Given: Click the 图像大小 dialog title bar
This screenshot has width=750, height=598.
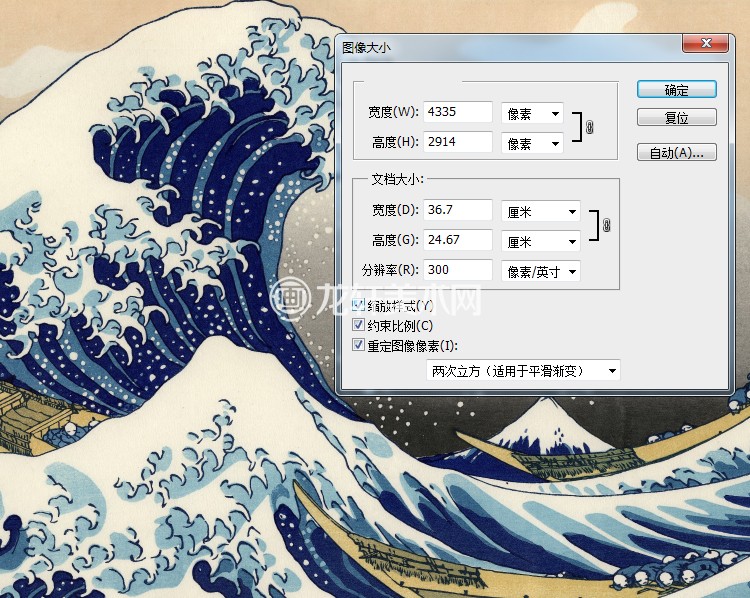Looking at the screenshot, I should (512, 47).
